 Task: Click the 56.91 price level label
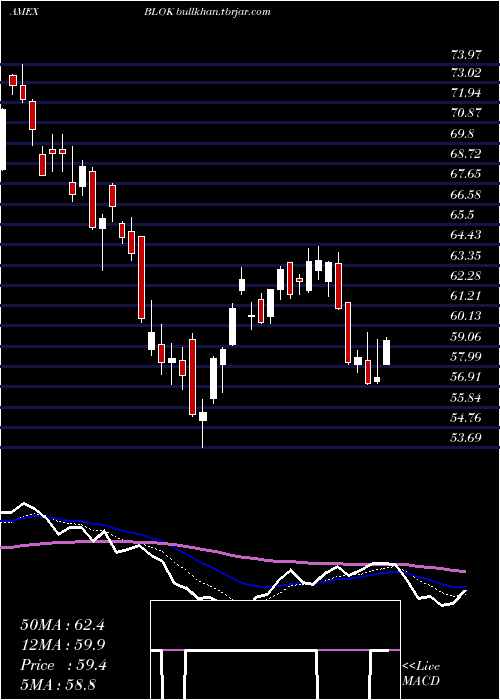[467, 377]
